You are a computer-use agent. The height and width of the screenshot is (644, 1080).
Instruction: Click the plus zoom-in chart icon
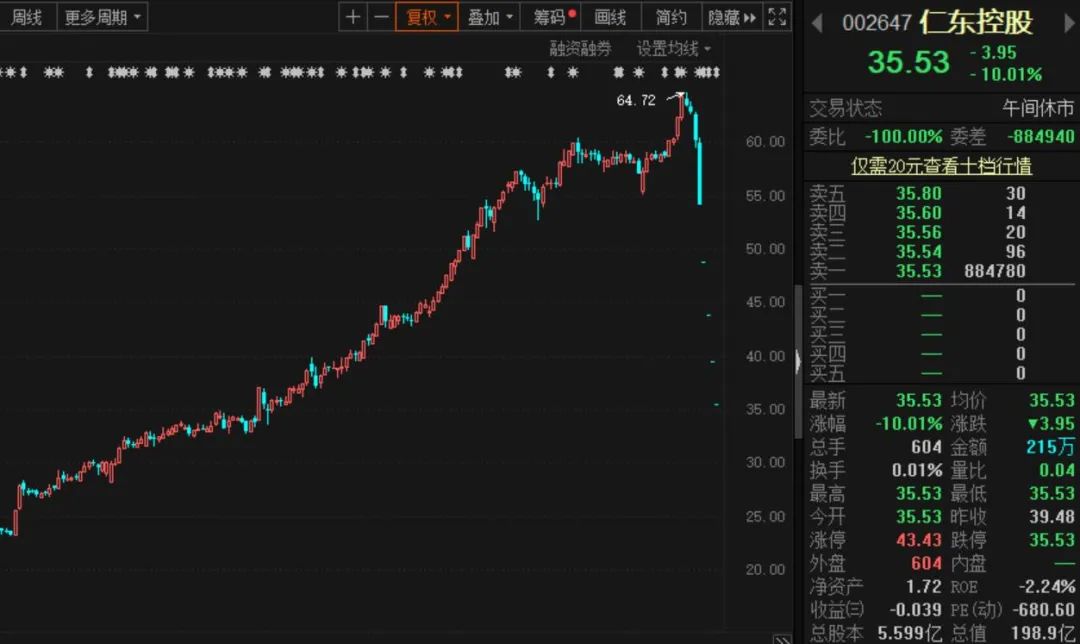[353, 17]
